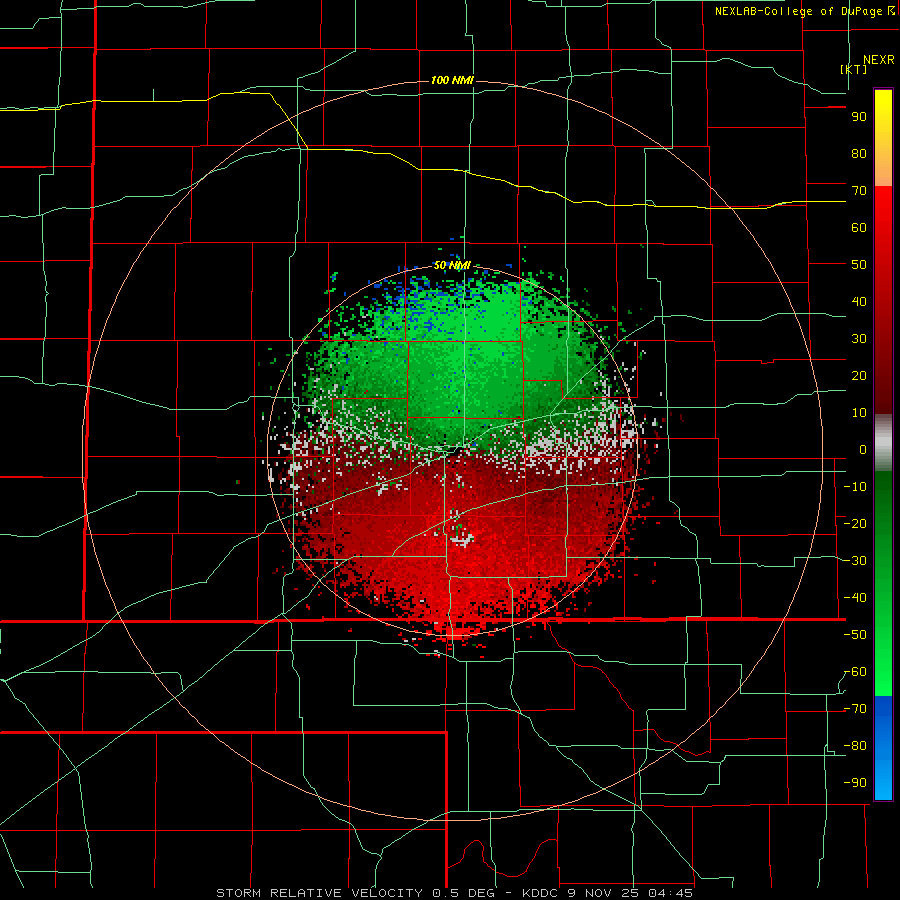The height and width of the screenshot is (900, 900).
Task: Click the -80 value on velocity scale
Action: pyautogui.click(x=855, y=746)
